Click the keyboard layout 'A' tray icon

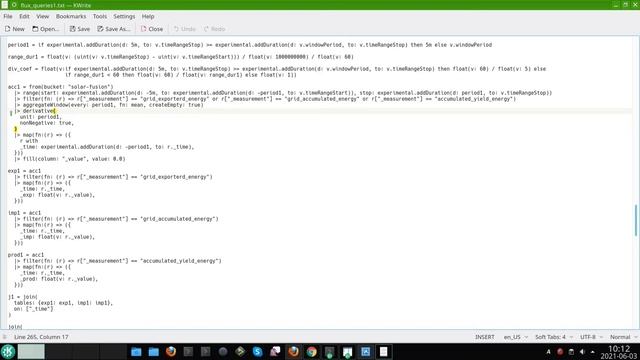click(548, 351)
